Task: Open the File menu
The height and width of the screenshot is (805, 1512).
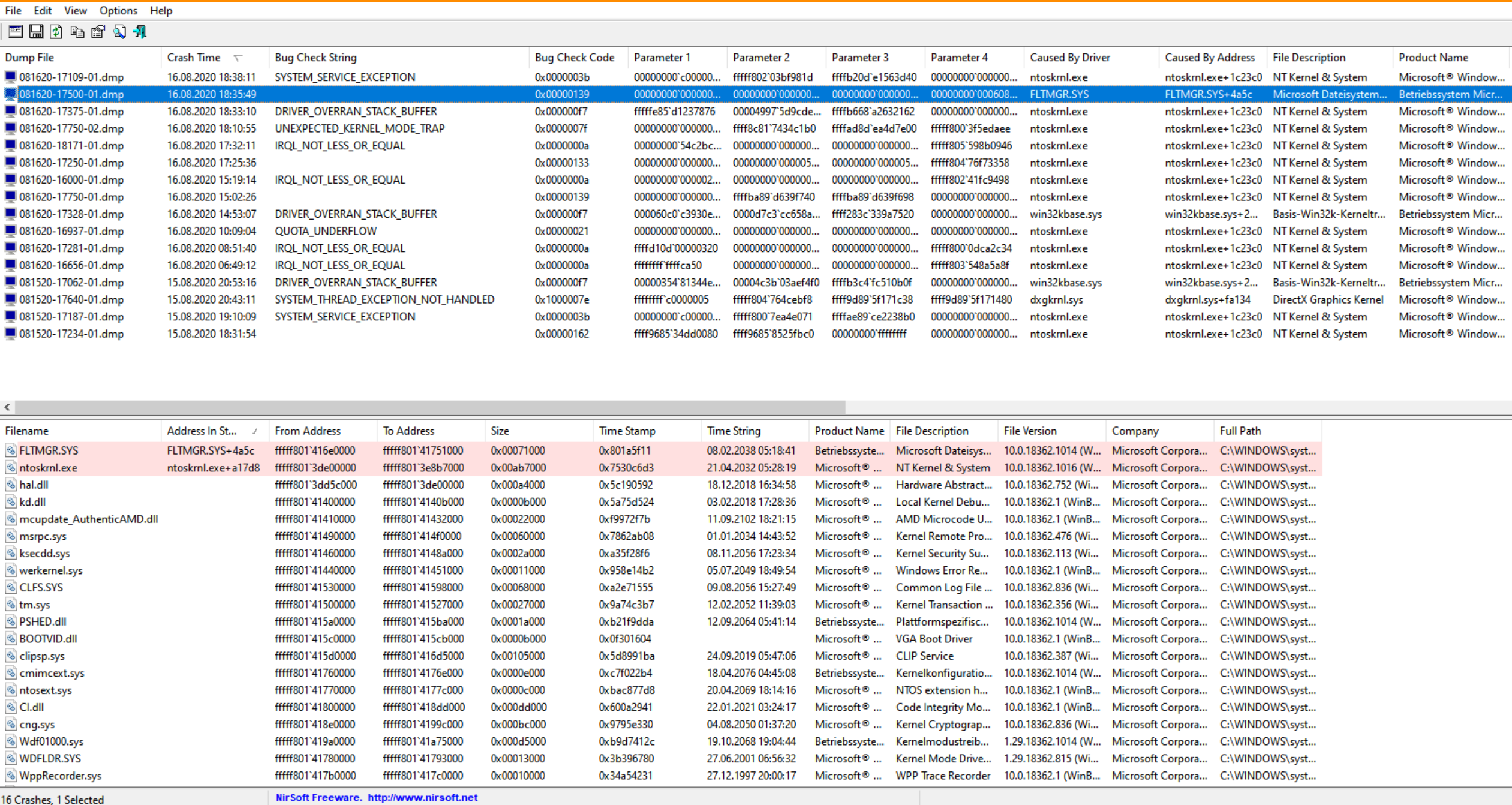Action: point(13,10)
